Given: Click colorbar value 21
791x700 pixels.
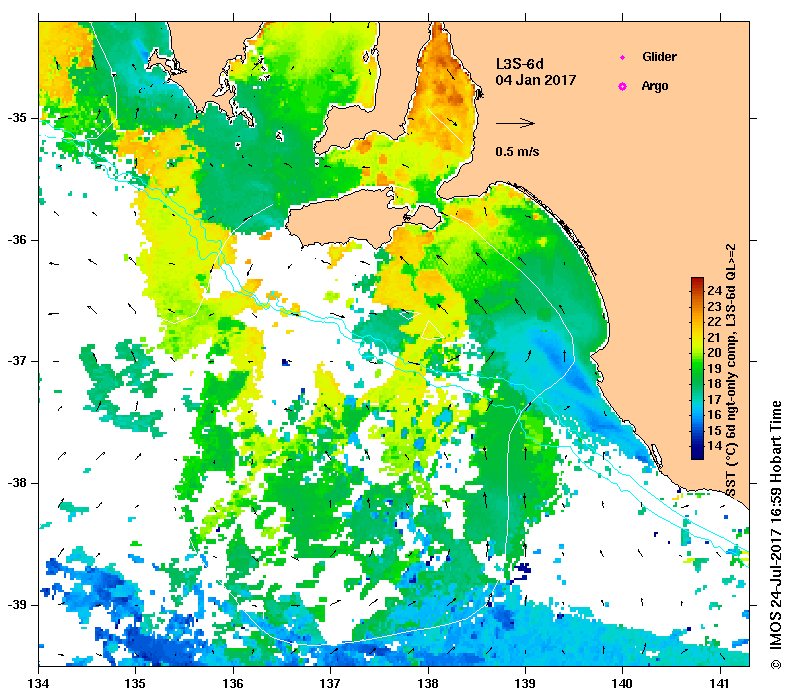Looking at the screenshot, I should [714, 337].
